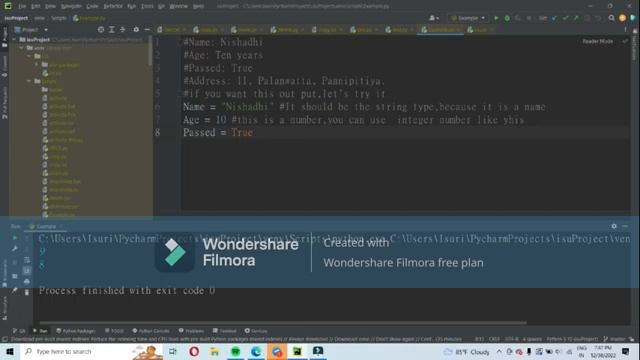The height and width of the screenshot is (360, 640).
Task: Select the active Example.py editor tab
Action: click(x=440, y=29)
